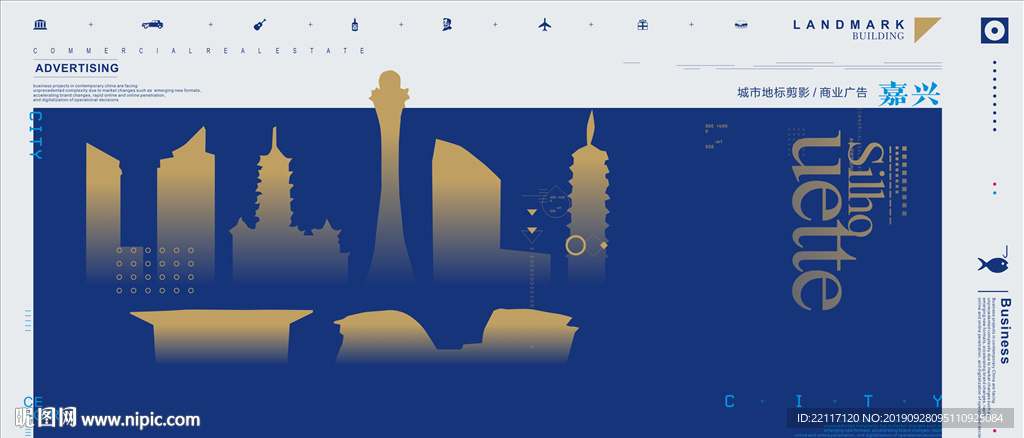Click the COMMERCIAL REAL ESTATE text
This screenshot has height=438, width=1024.
(x=199, y=50)
